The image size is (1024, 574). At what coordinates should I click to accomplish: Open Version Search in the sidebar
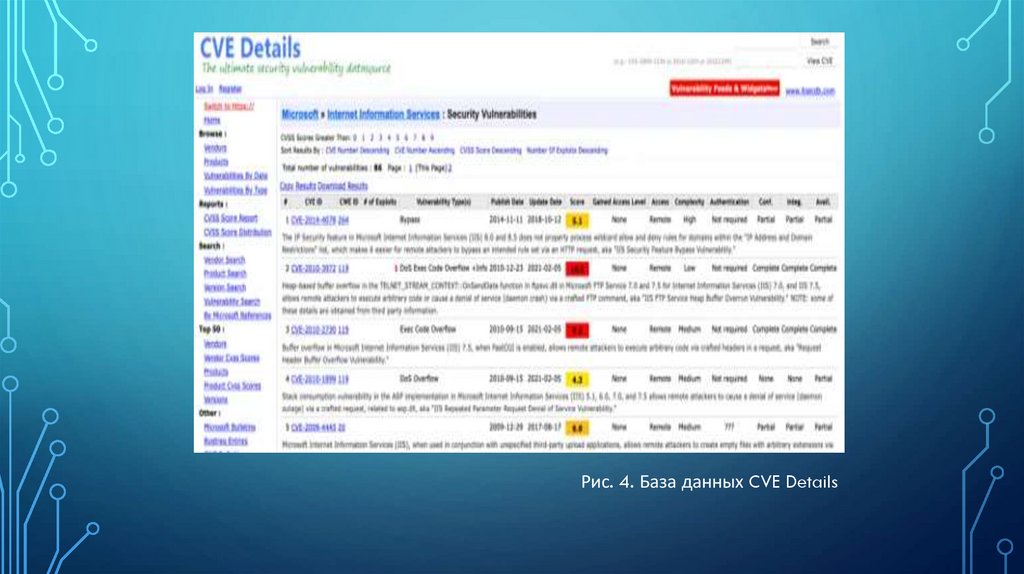225,287
